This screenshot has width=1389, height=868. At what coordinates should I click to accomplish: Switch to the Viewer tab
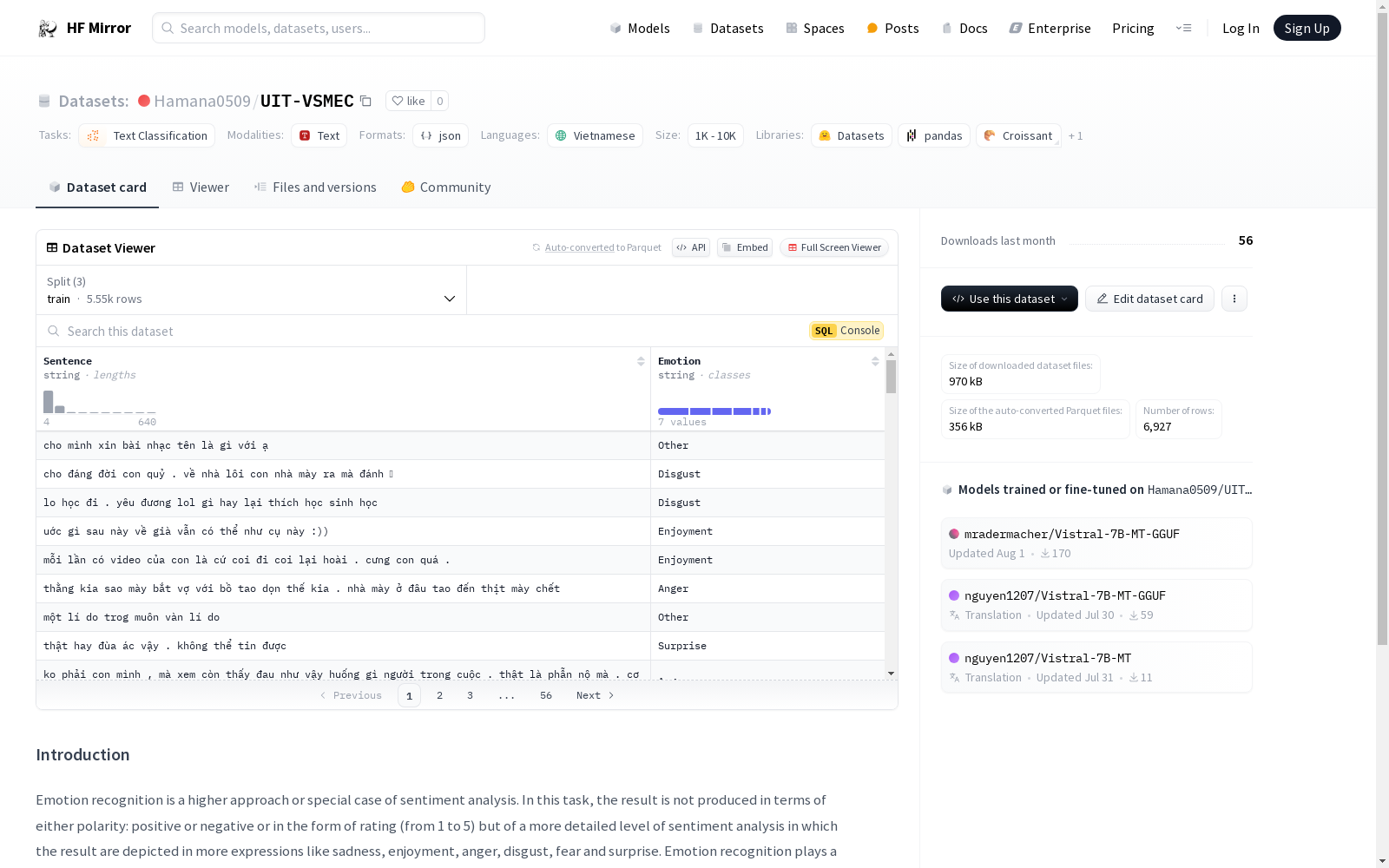coord(201,187)
